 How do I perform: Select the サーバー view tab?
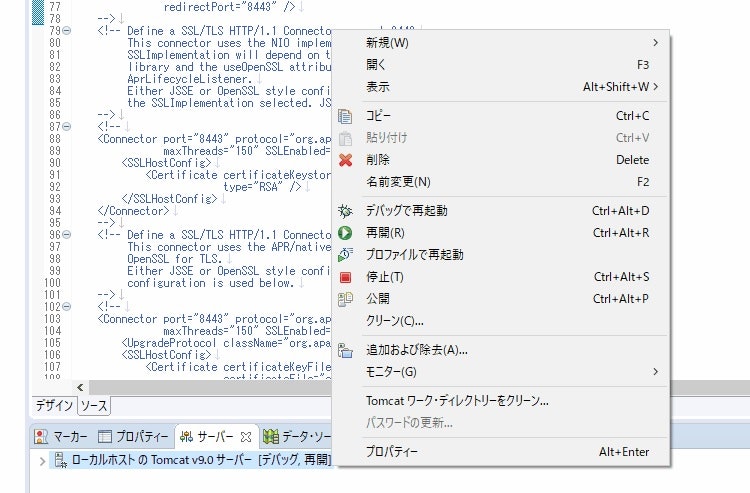216,436
